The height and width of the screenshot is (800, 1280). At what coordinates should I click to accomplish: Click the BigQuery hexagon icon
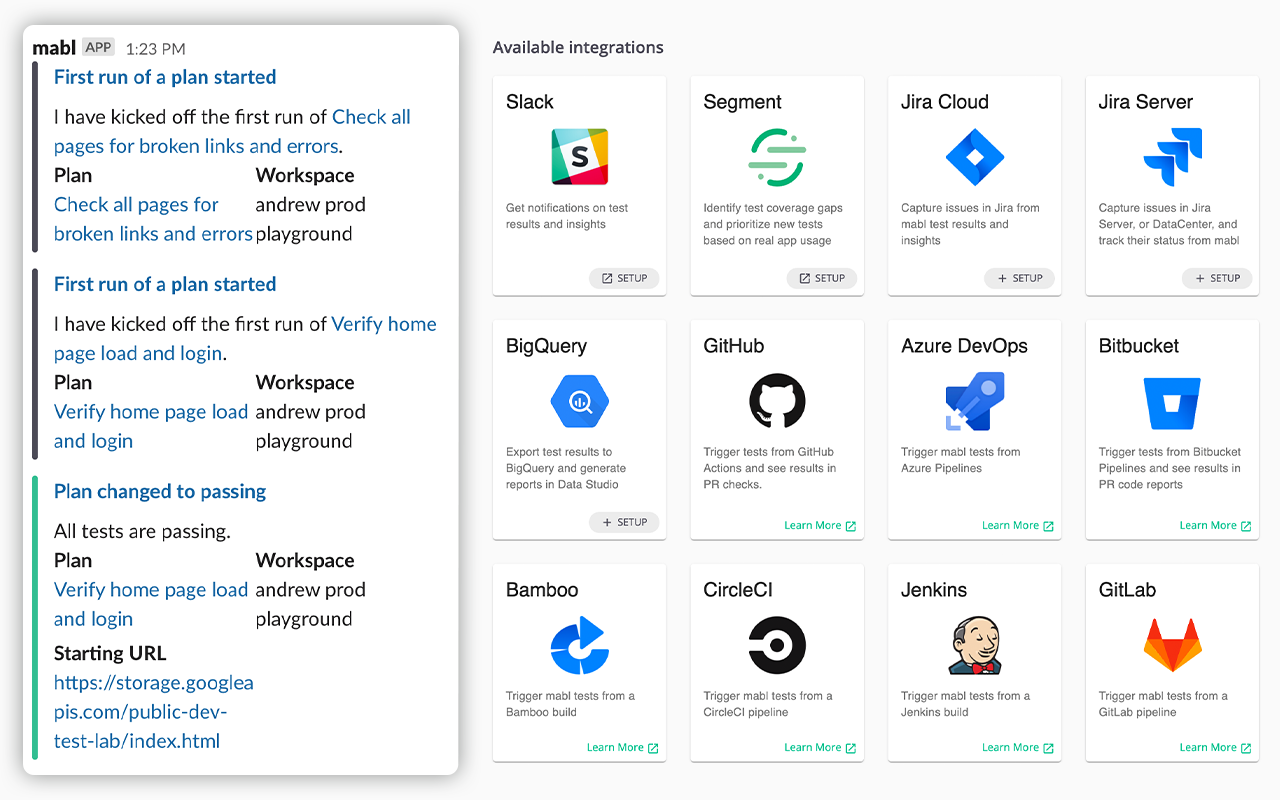click(579, 401)
